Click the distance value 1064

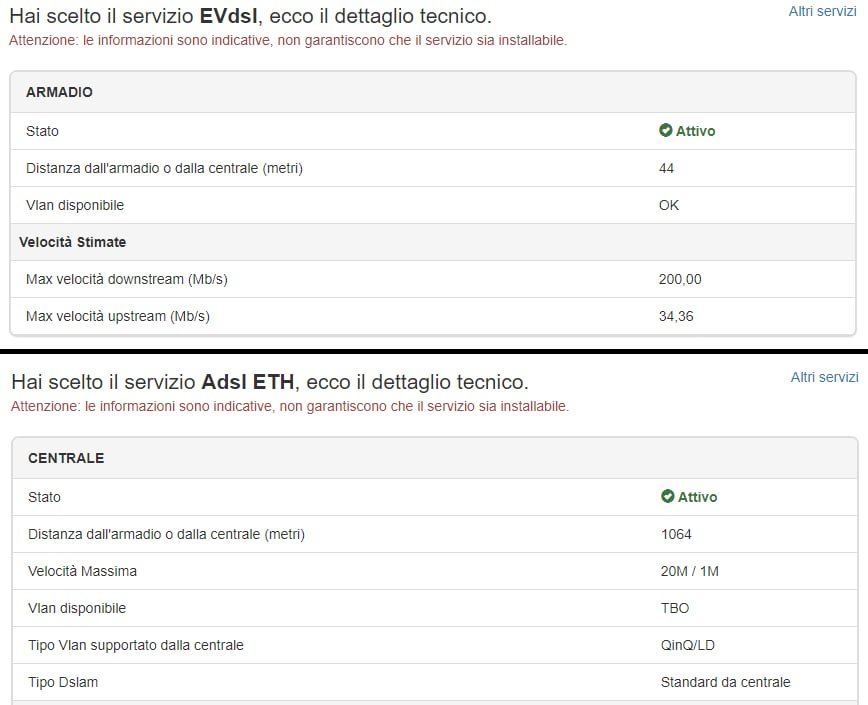click(676, 534)
